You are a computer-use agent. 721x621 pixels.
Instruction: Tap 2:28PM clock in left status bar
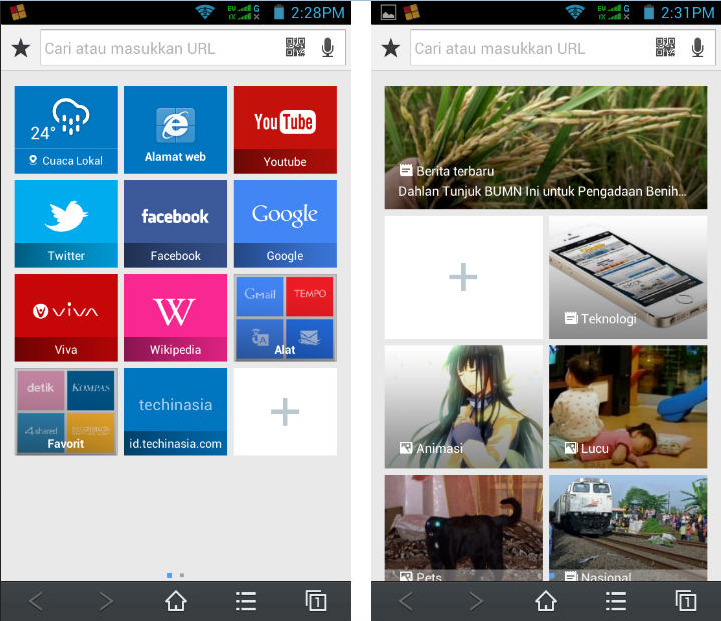click(317, 13)
